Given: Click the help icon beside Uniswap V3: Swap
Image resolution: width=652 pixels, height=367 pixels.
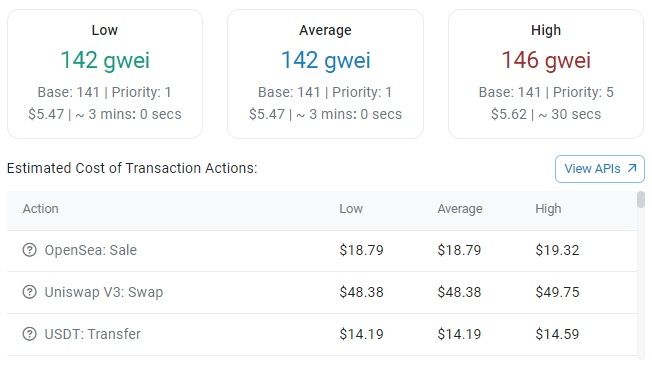Looking at the screenshot, I should 30,292.
